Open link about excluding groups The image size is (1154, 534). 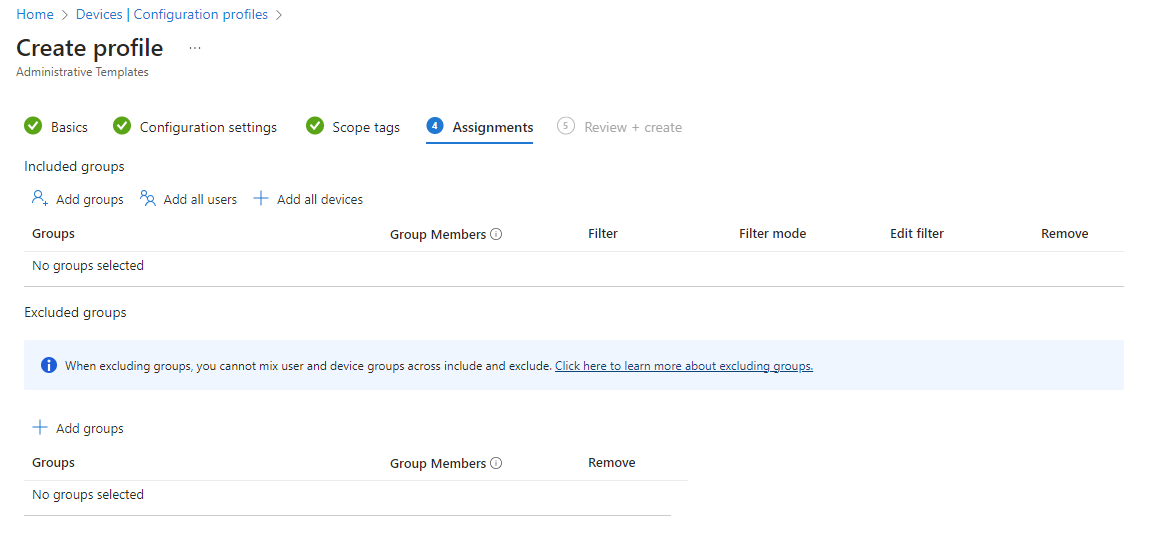point(684,366)
